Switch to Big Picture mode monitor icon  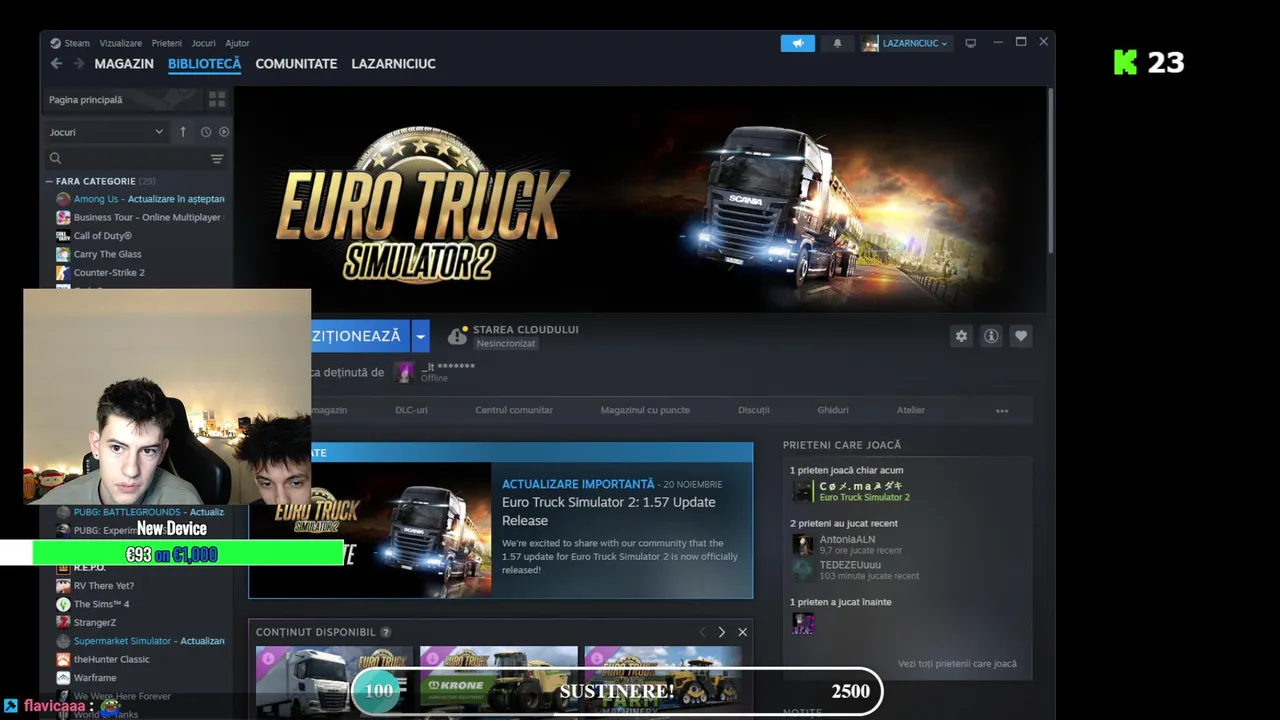[x=970, y=43]
